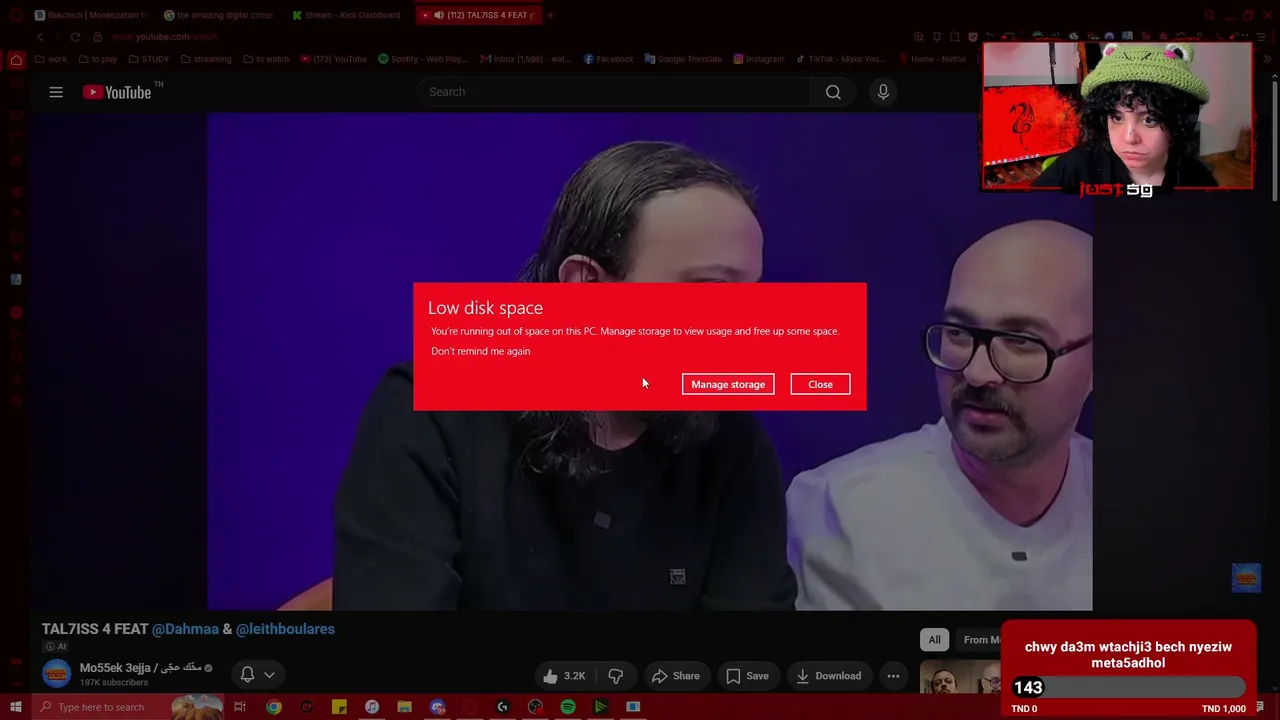
Task: Save the video to a playlist
Action: [x=747, y=676]
